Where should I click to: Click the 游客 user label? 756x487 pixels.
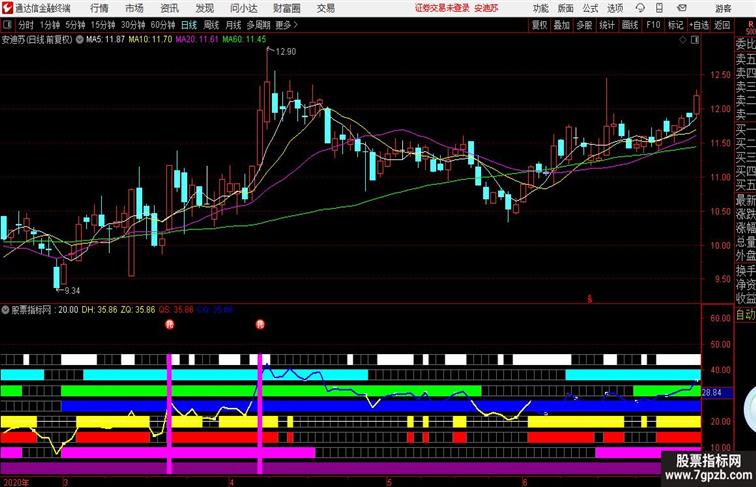coord(723,8)
